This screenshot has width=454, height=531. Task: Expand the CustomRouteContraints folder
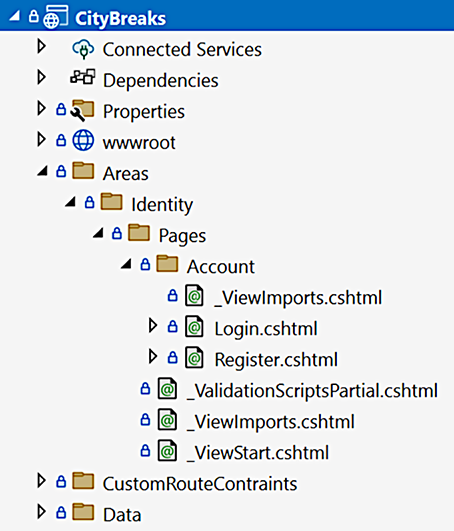click(41, 481)
